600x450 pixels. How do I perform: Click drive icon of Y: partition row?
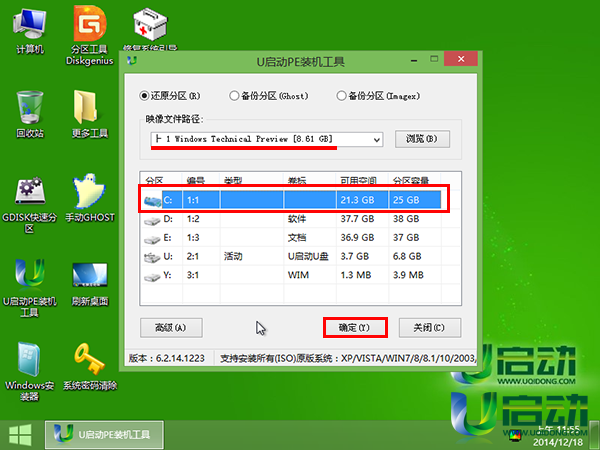point(152,276)
